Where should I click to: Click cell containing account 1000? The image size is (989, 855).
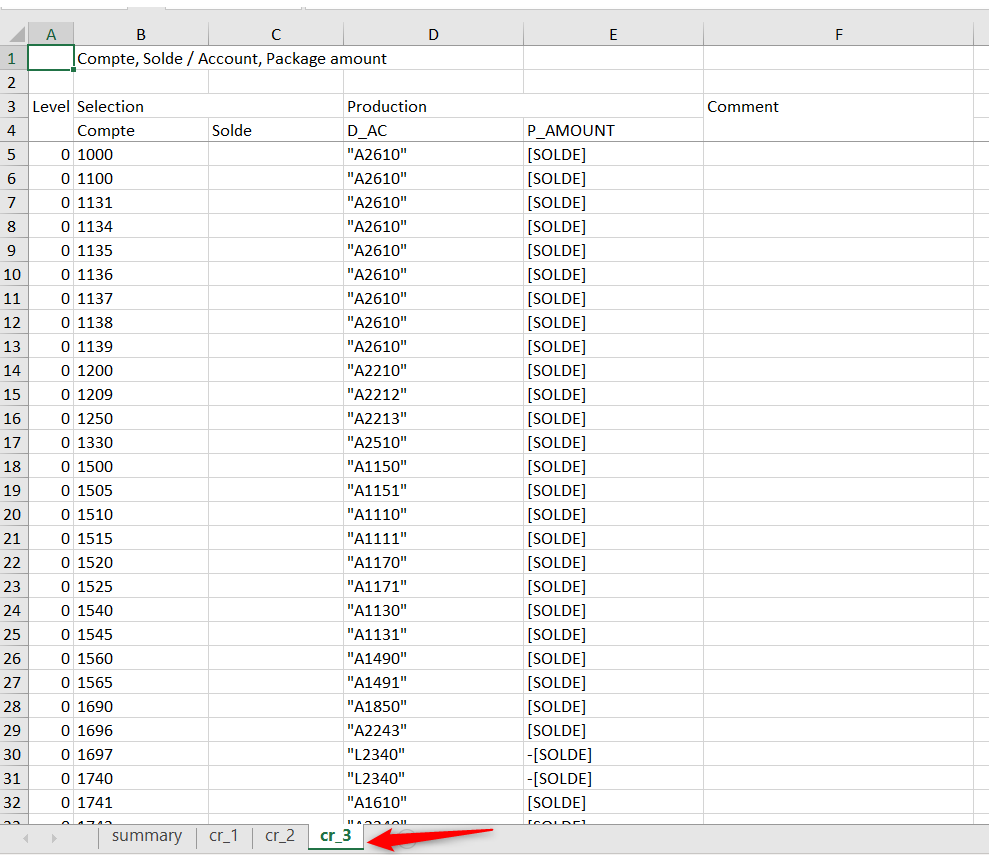[141, 154]
